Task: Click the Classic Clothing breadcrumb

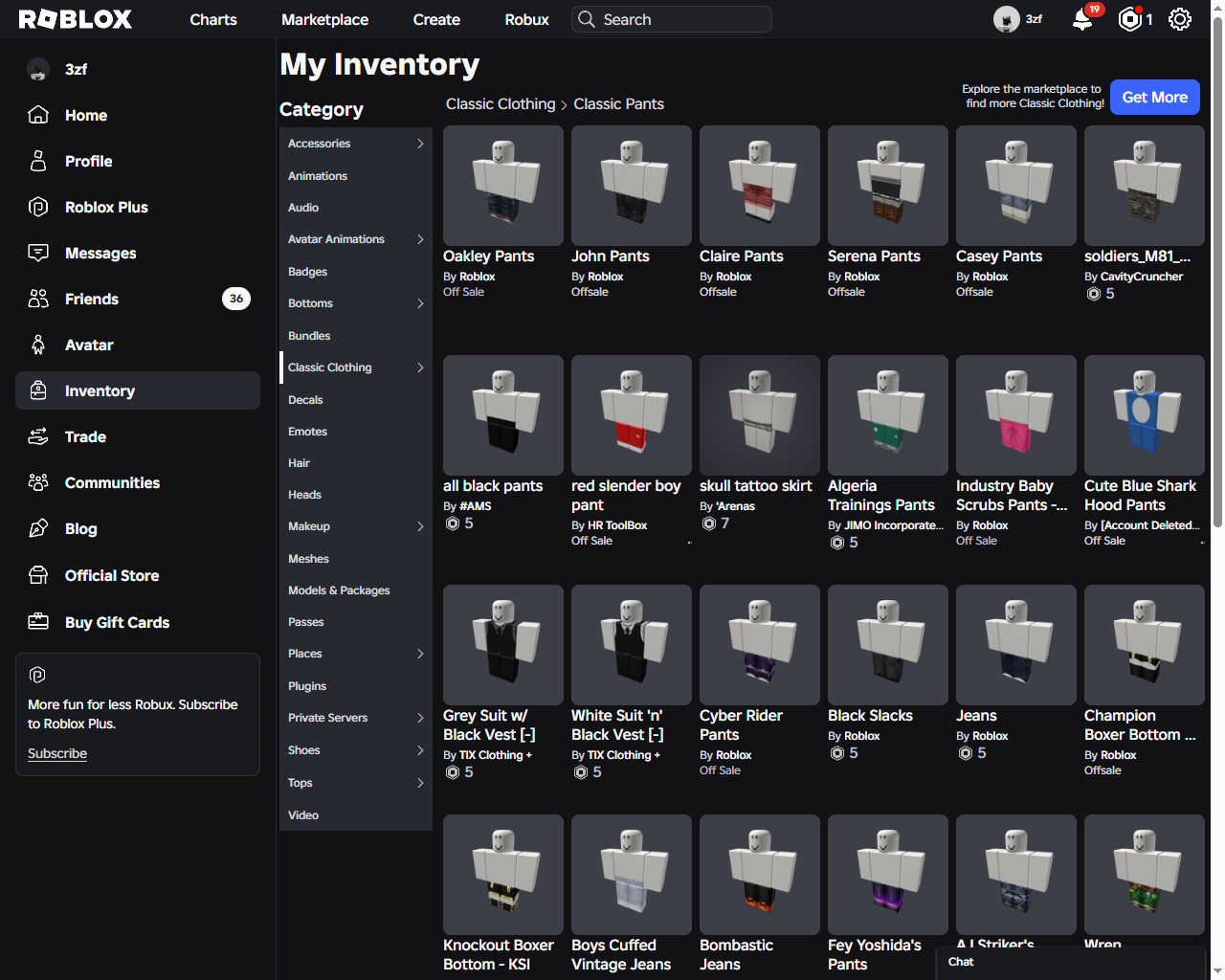Action: (x=501, y=104)
